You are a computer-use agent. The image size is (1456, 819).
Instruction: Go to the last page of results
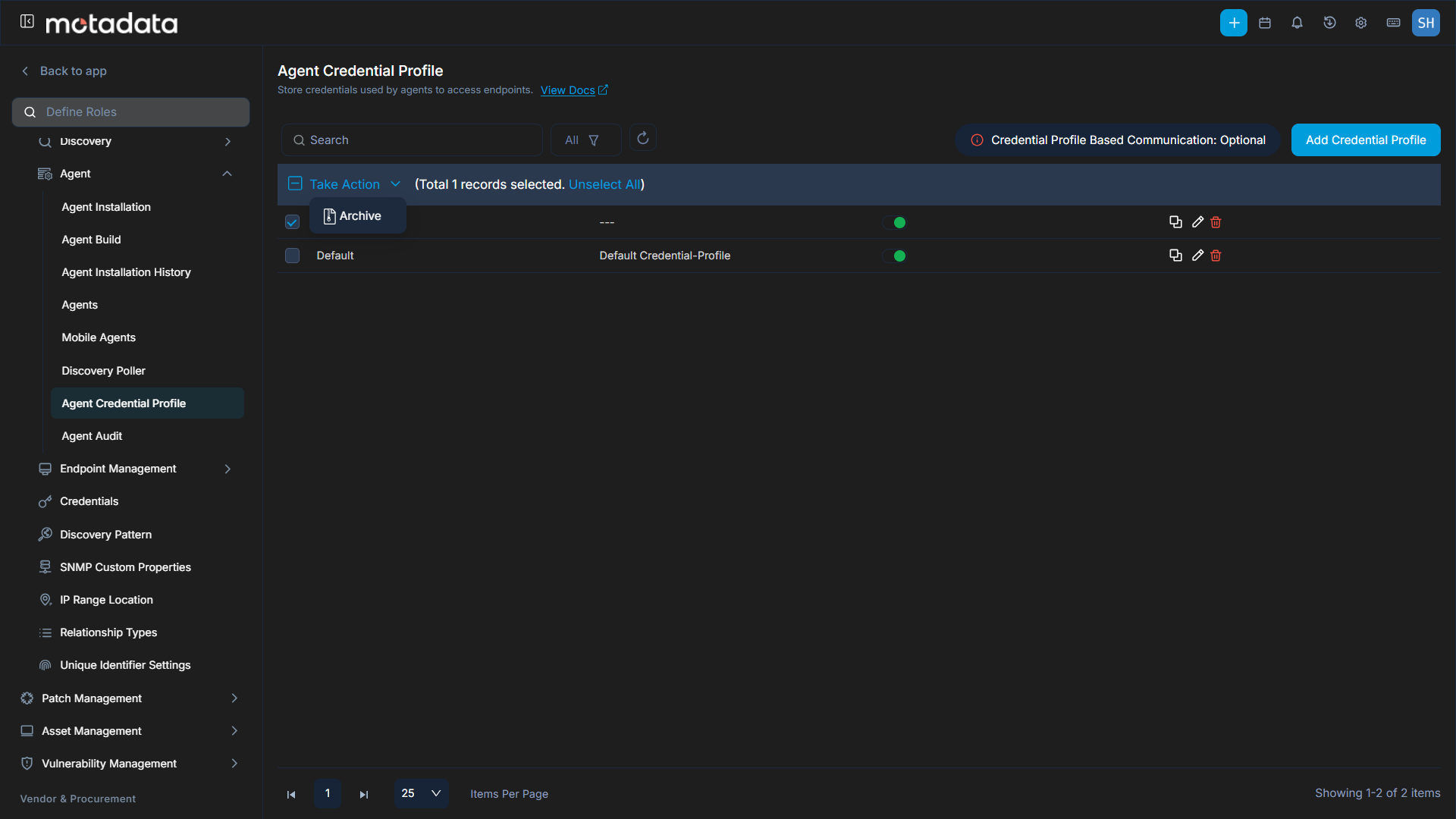click(x=364, y=794)
